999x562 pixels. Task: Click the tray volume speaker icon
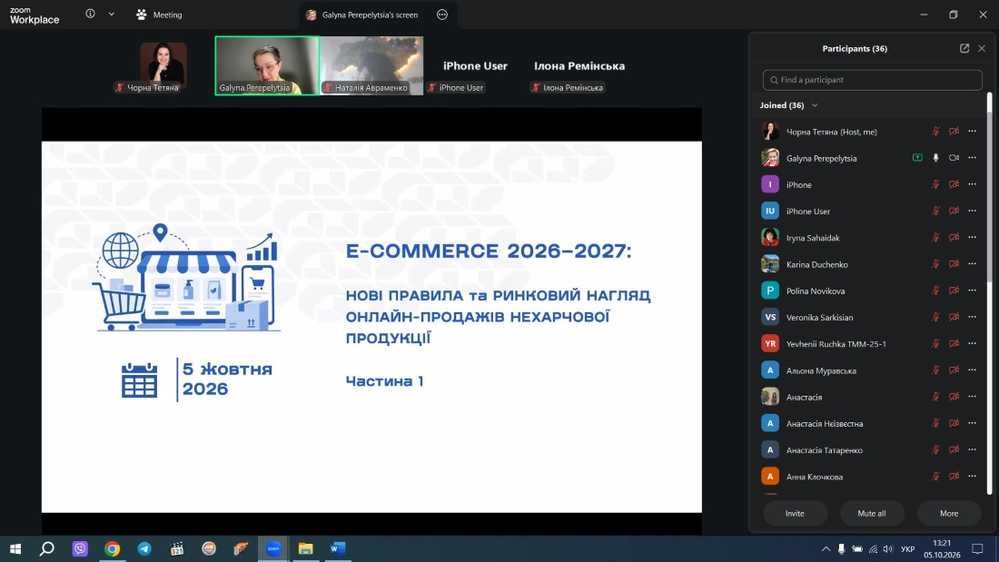click(888, 549)
